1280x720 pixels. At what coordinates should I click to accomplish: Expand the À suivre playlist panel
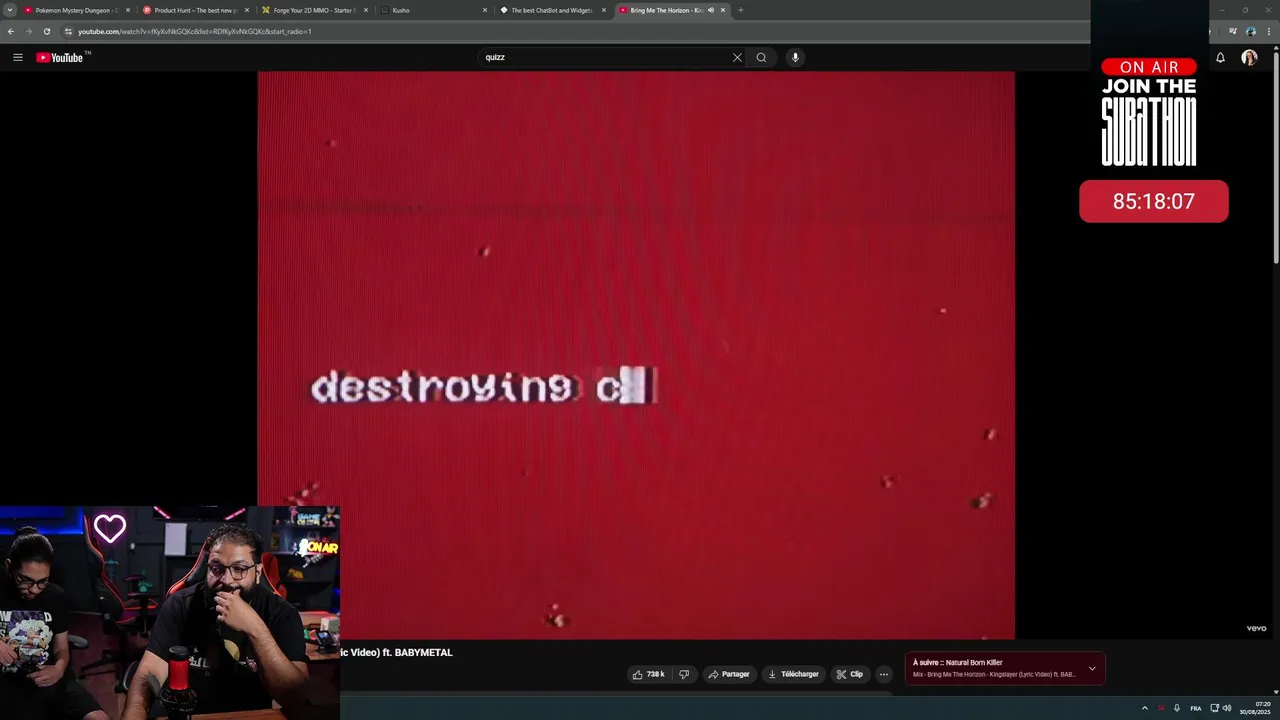coord(1092,668)
